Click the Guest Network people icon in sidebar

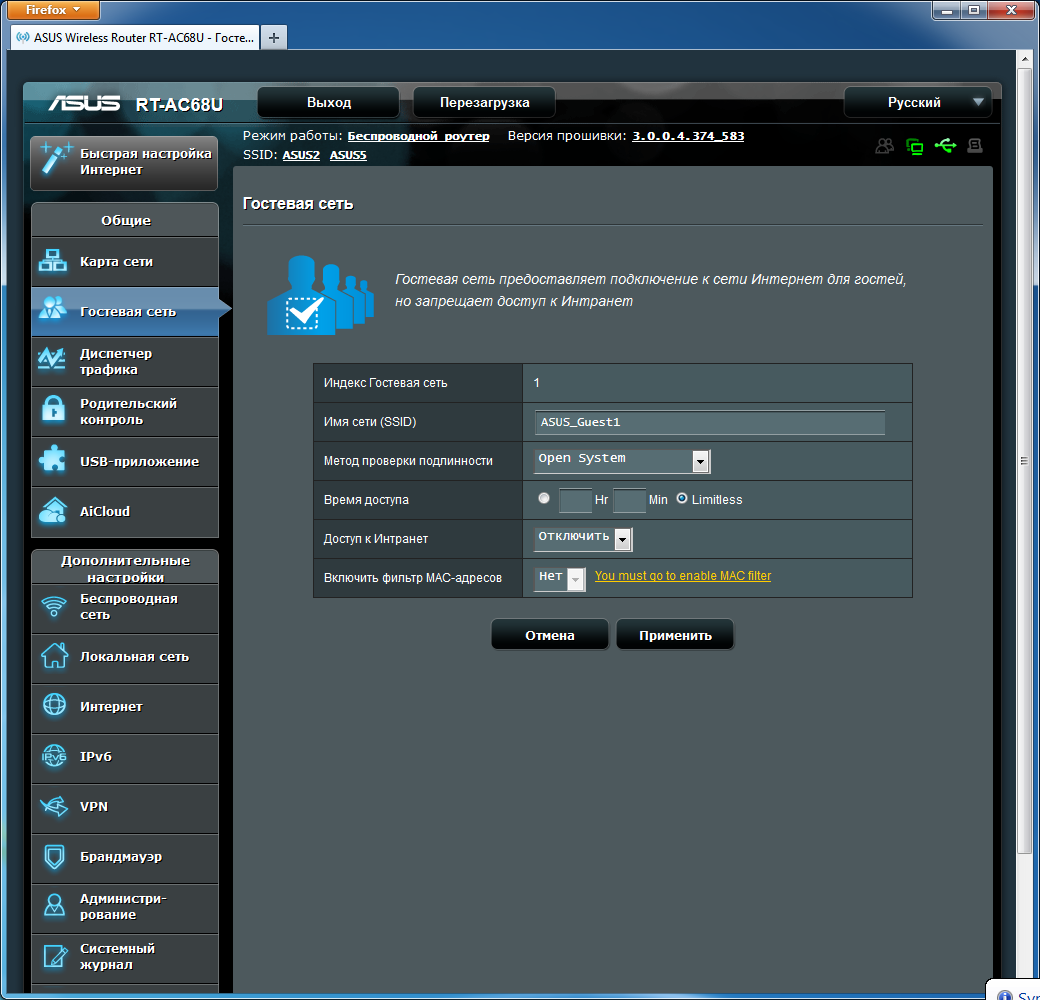(52, 308)
